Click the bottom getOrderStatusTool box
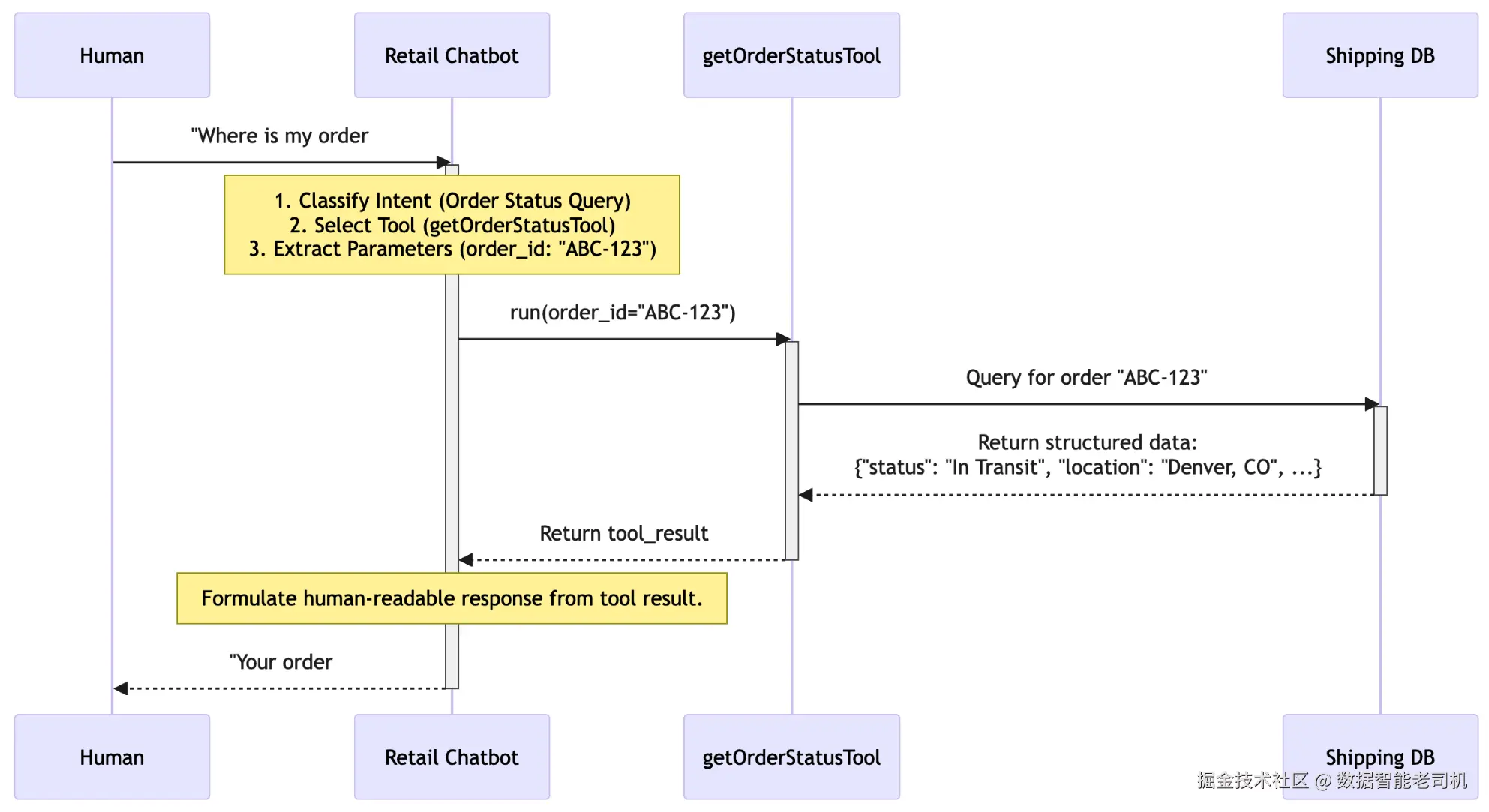Image resolution: width=1489 pixels, height=812 pixels. pyautogui.click(x=791, y=757)
